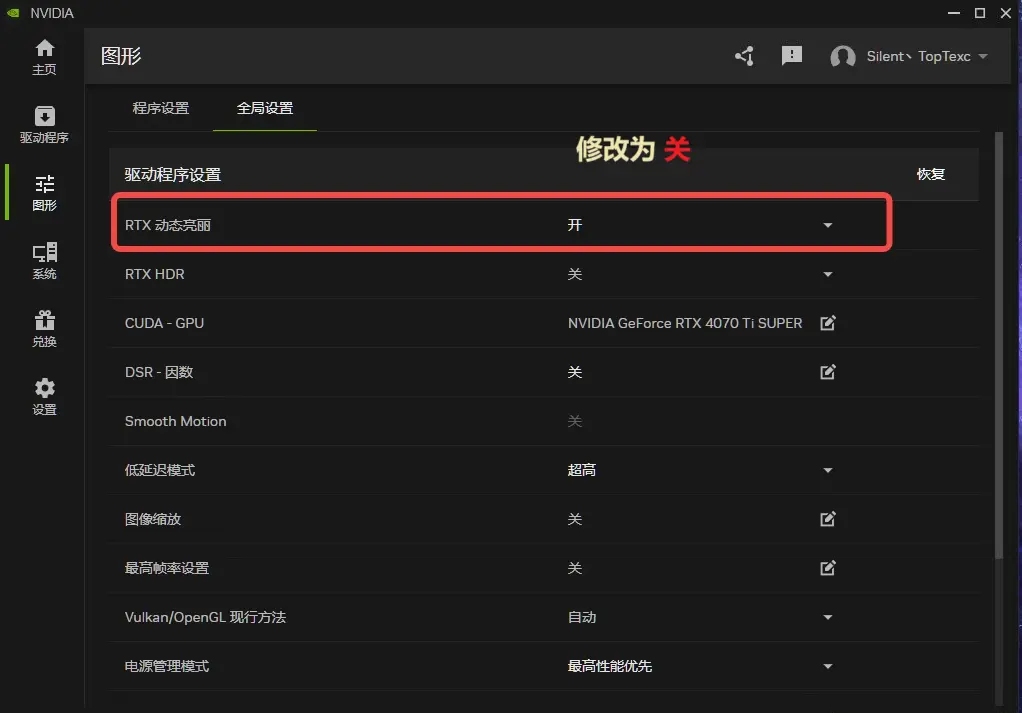The image size is (1022, 713).
Task: Click the 恢复 restore button
Action: click(x=931, y=174)
